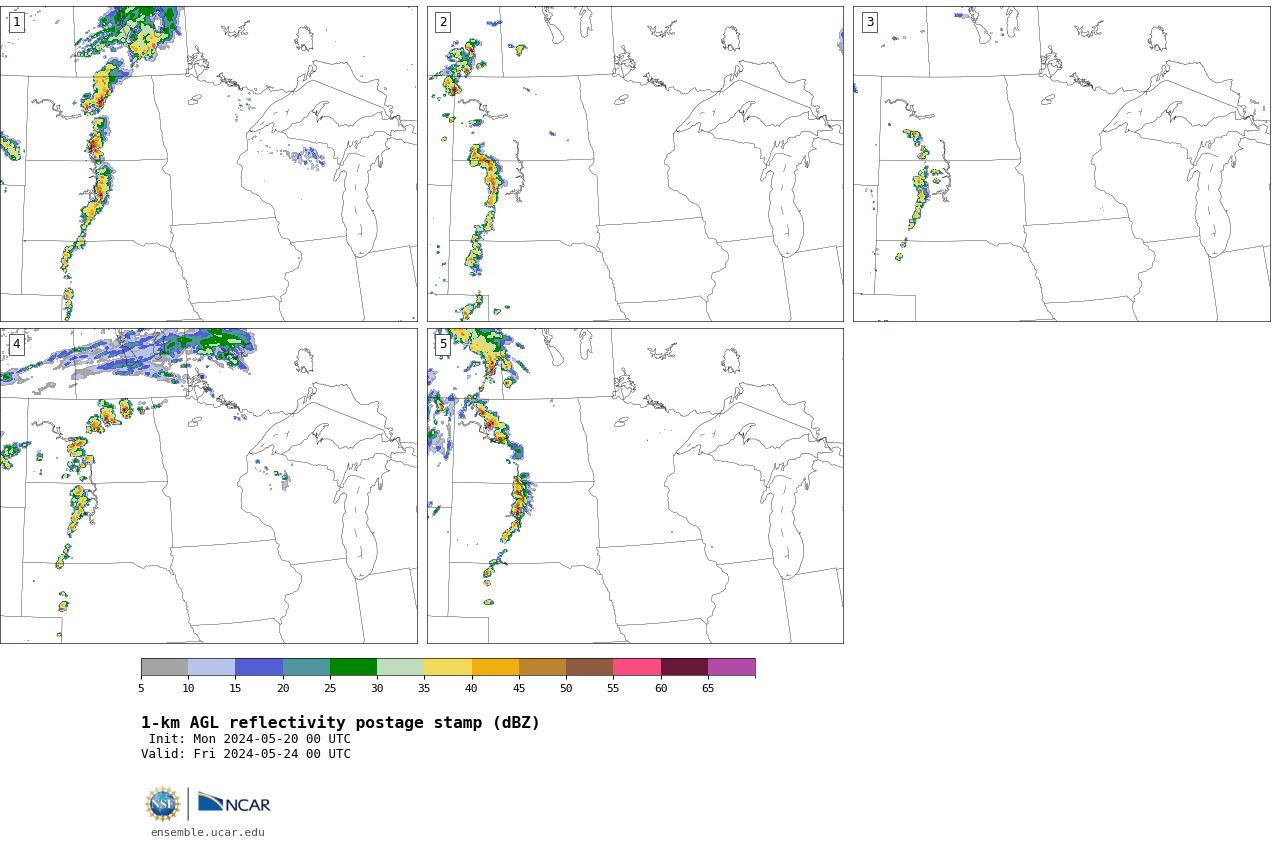The width and height of the screenshot is (1280, 844).
Task: Click the teal 20-25 dBZ swatch
Action: [306, 667]
